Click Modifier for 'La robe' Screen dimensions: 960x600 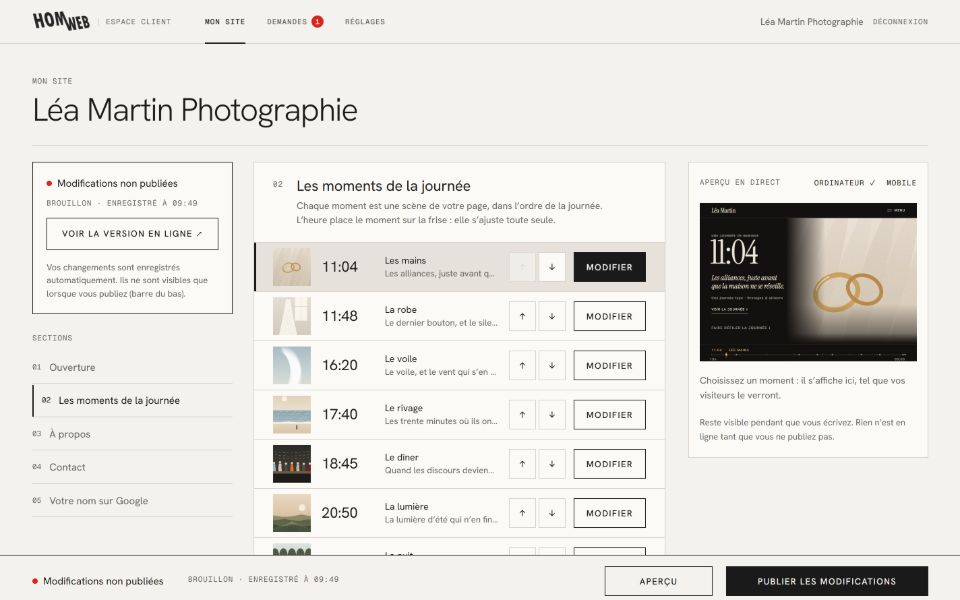(609, 317)
